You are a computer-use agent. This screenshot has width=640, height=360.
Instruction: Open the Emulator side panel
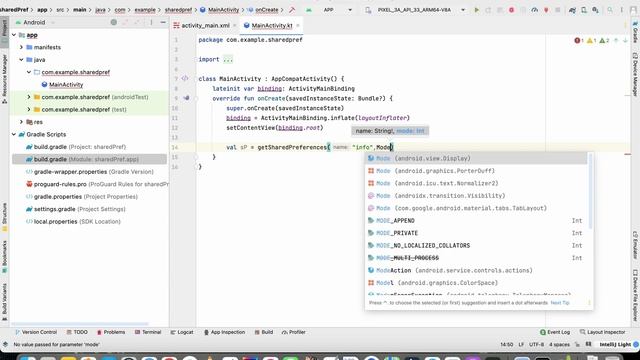(635, 245)
